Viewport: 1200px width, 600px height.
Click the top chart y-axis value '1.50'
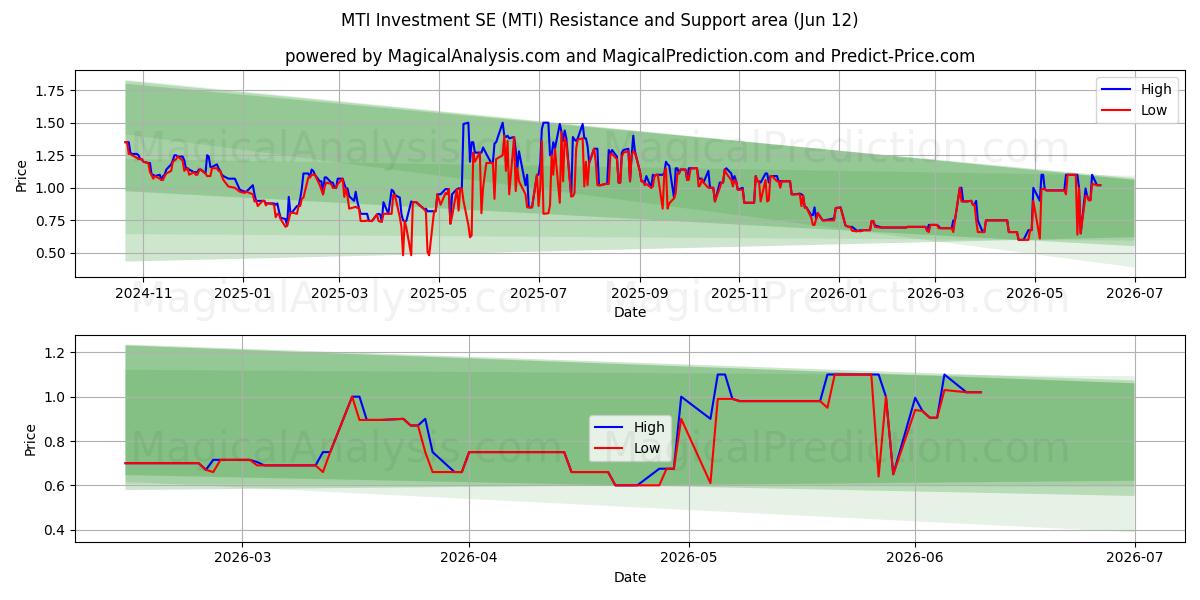(51, 123)
